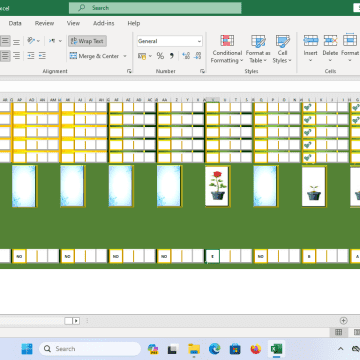Open Copilot from the taskbar

[x=153, y=349]
